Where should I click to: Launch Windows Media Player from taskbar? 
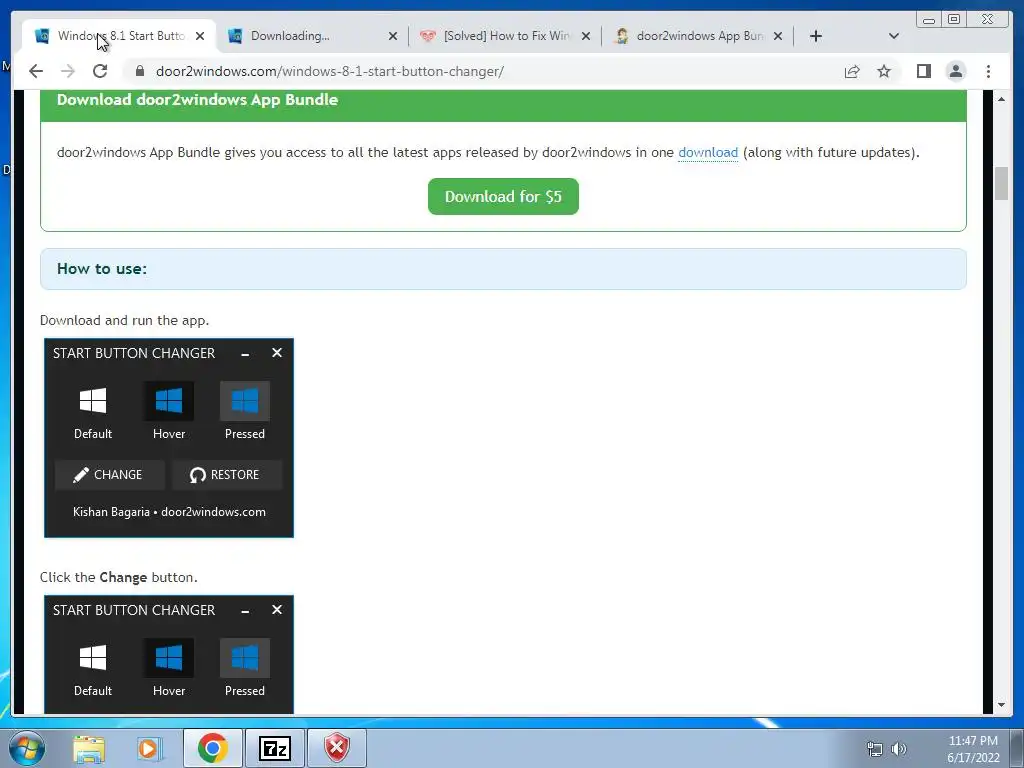tap(149, 748)
